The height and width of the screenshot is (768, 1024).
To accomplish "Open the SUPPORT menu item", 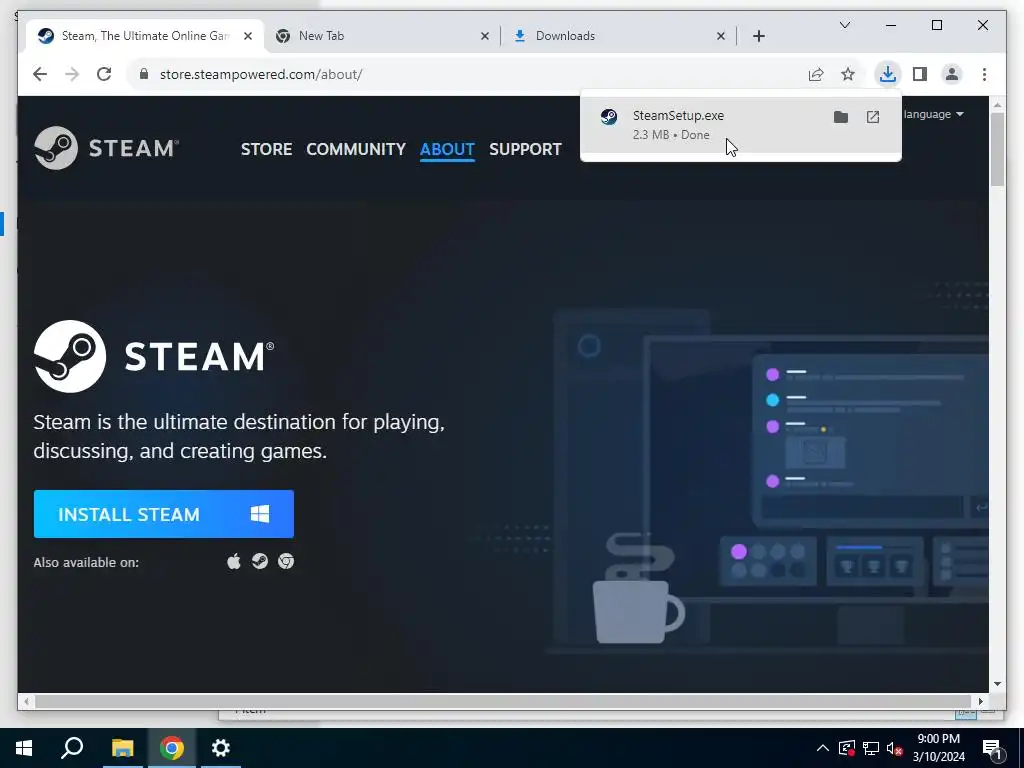I will pyautogui.click(x=525, y=150).
